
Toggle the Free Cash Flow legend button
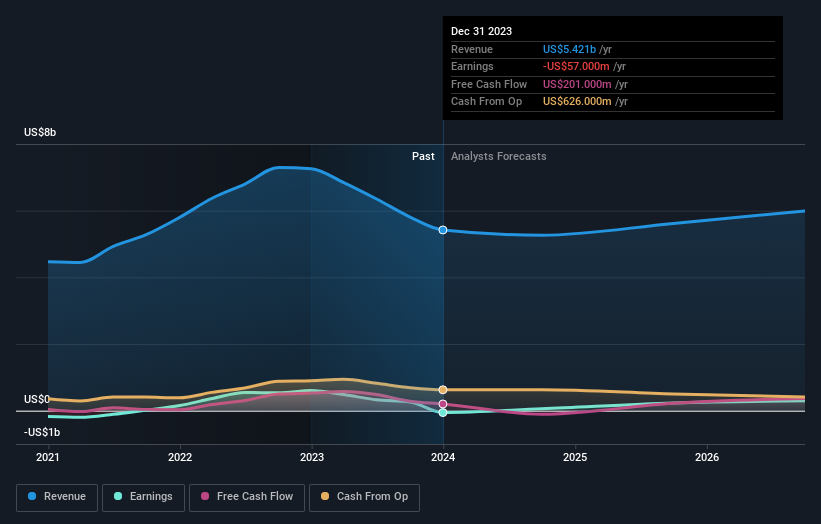[x=247, y=497]
